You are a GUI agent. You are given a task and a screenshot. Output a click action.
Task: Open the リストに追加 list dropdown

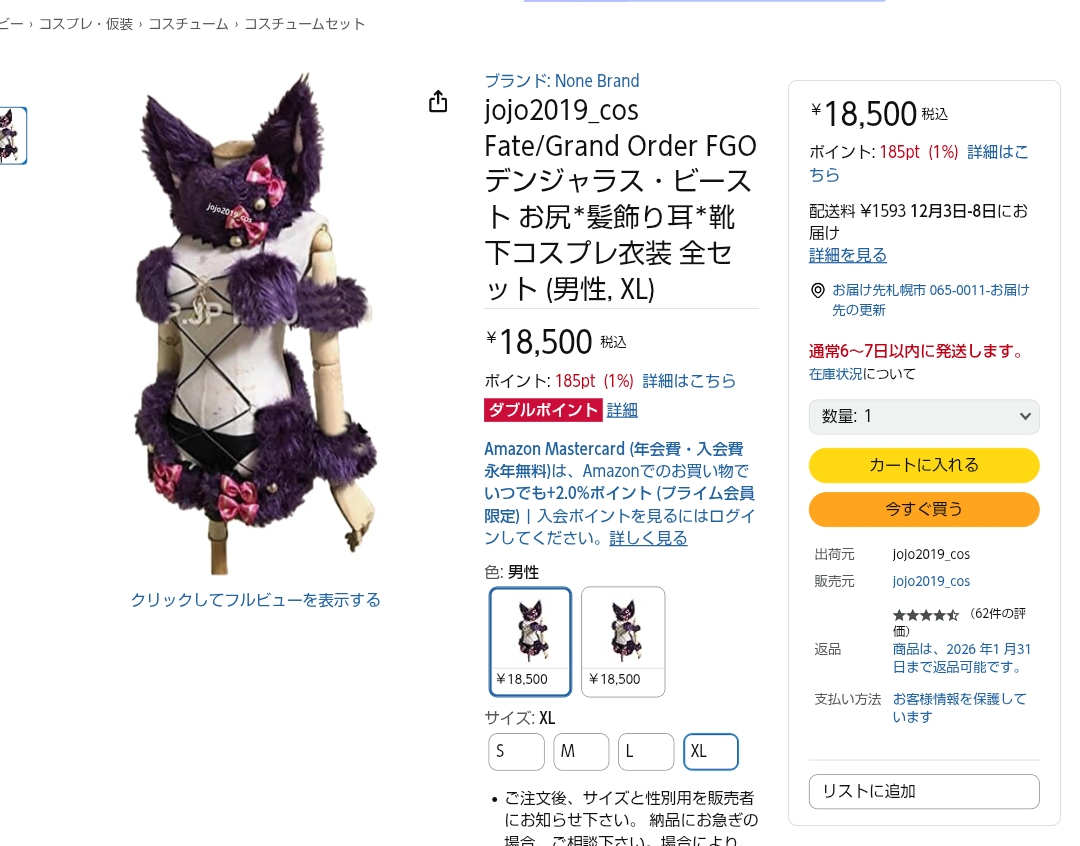click(924, 792)
